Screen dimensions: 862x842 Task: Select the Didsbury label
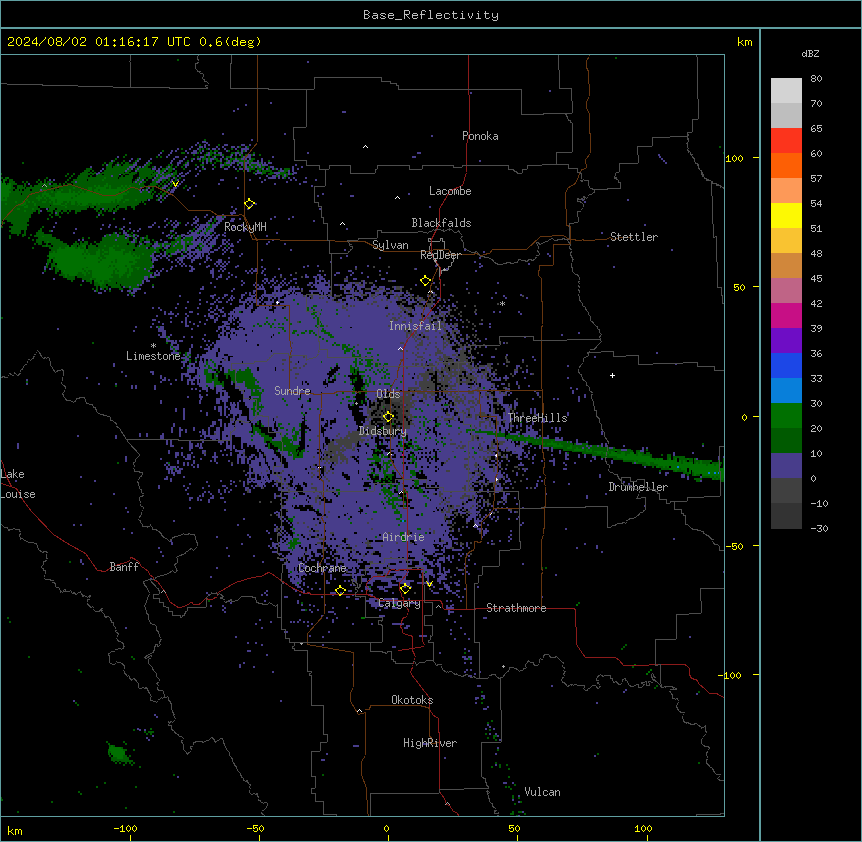383,431
